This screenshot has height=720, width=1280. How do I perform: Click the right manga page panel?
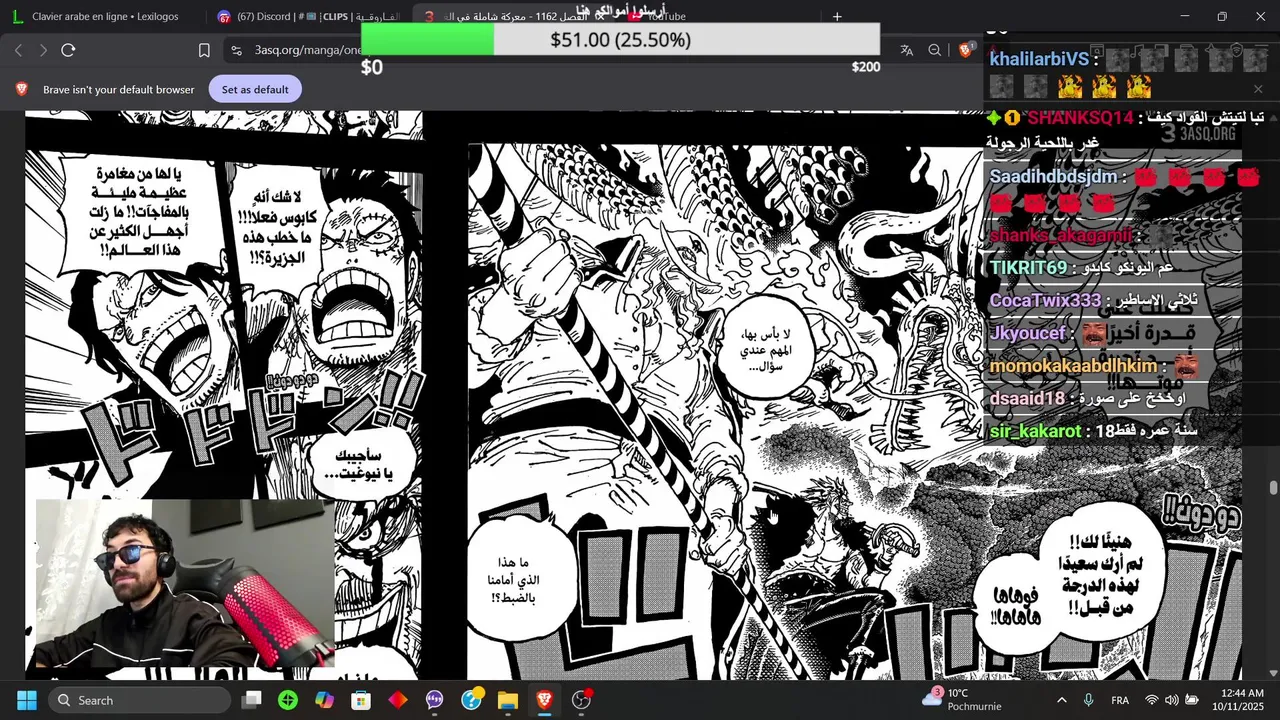pos(854,410)
